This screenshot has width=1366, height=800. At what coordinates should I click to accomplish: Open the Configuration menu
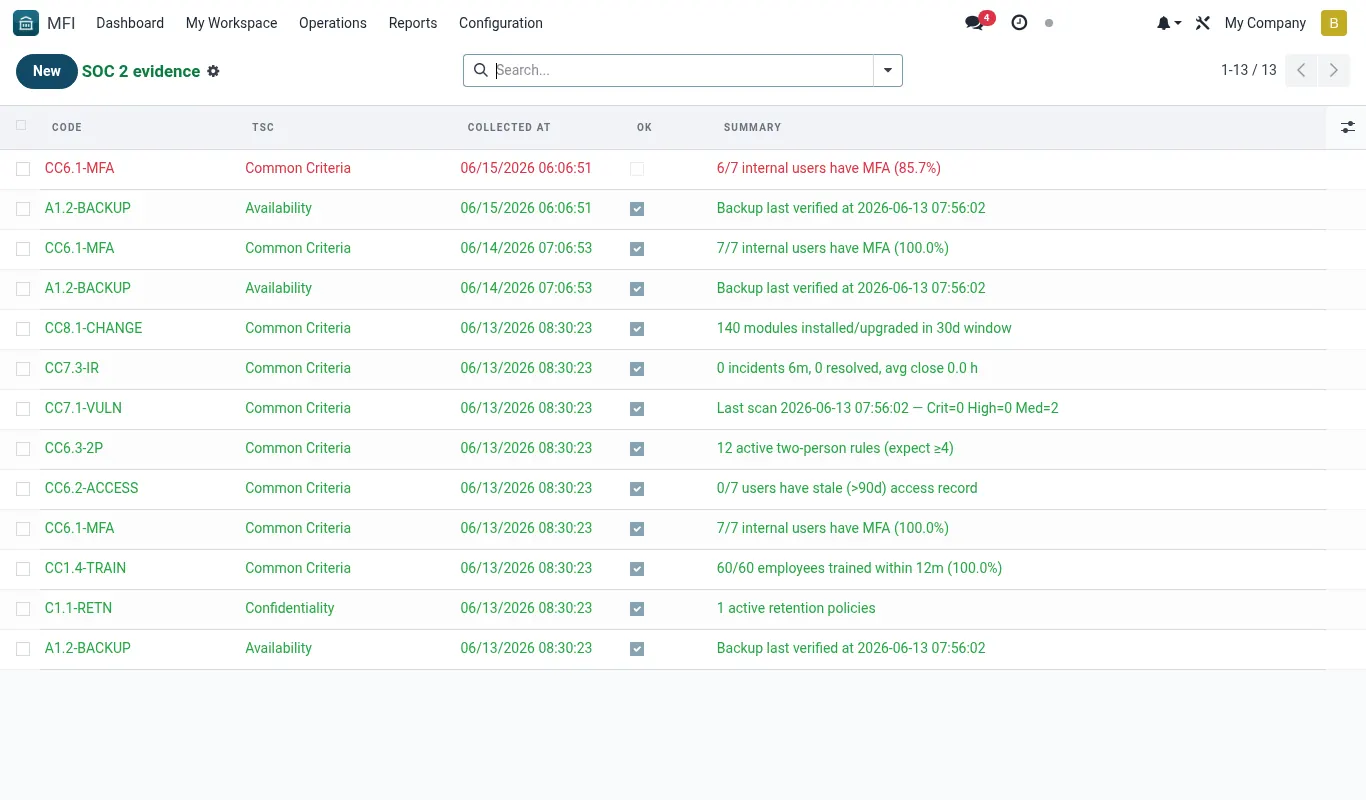501,23
